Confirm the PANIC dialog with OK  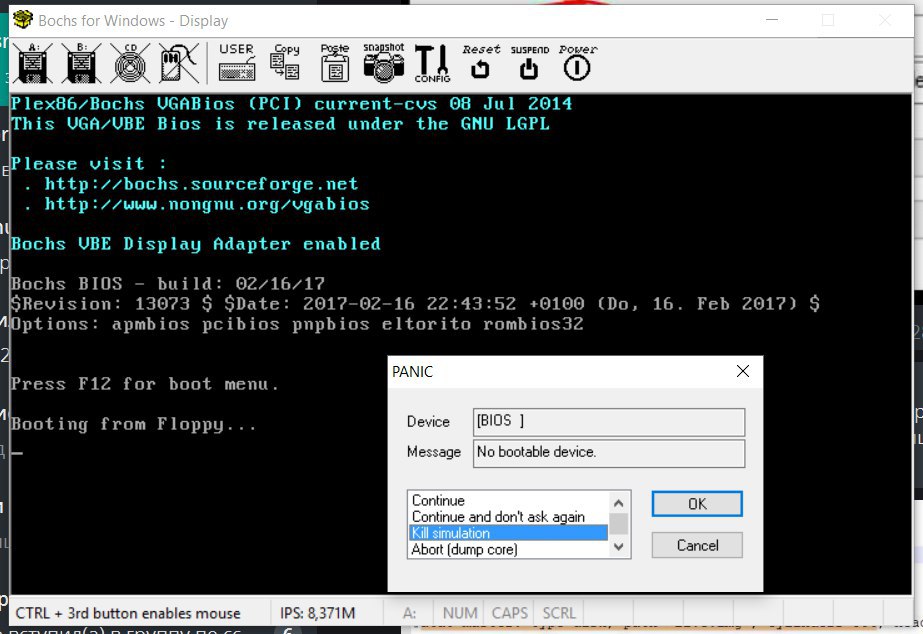point(697,504)
